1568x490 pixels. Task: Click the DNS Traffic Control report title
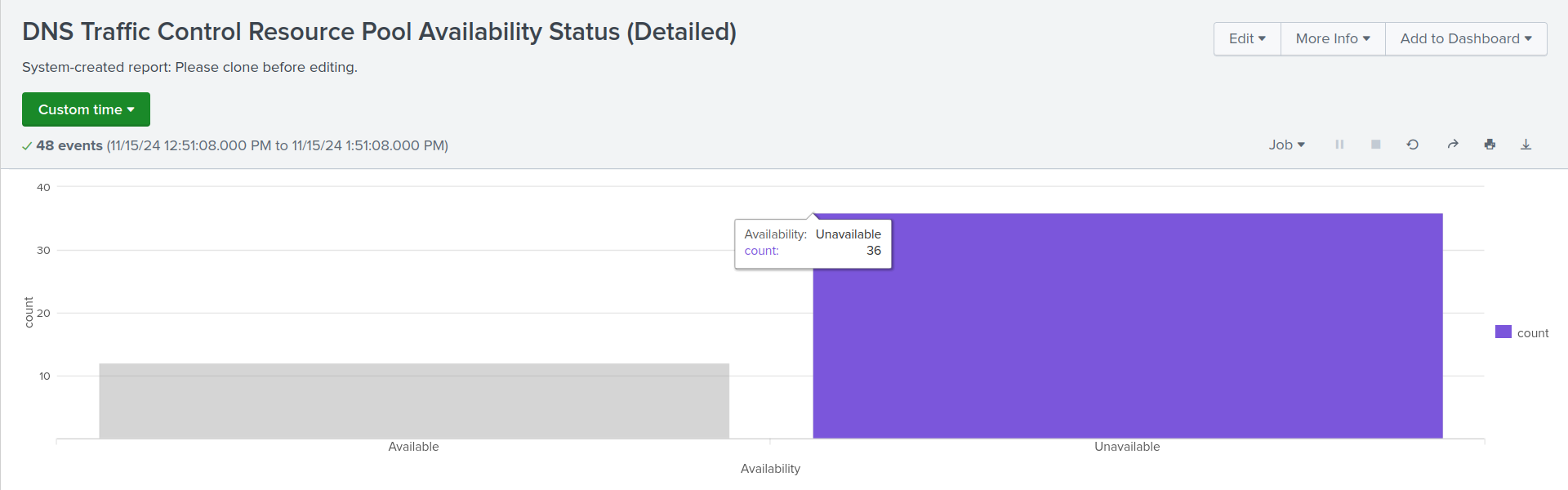379,32
